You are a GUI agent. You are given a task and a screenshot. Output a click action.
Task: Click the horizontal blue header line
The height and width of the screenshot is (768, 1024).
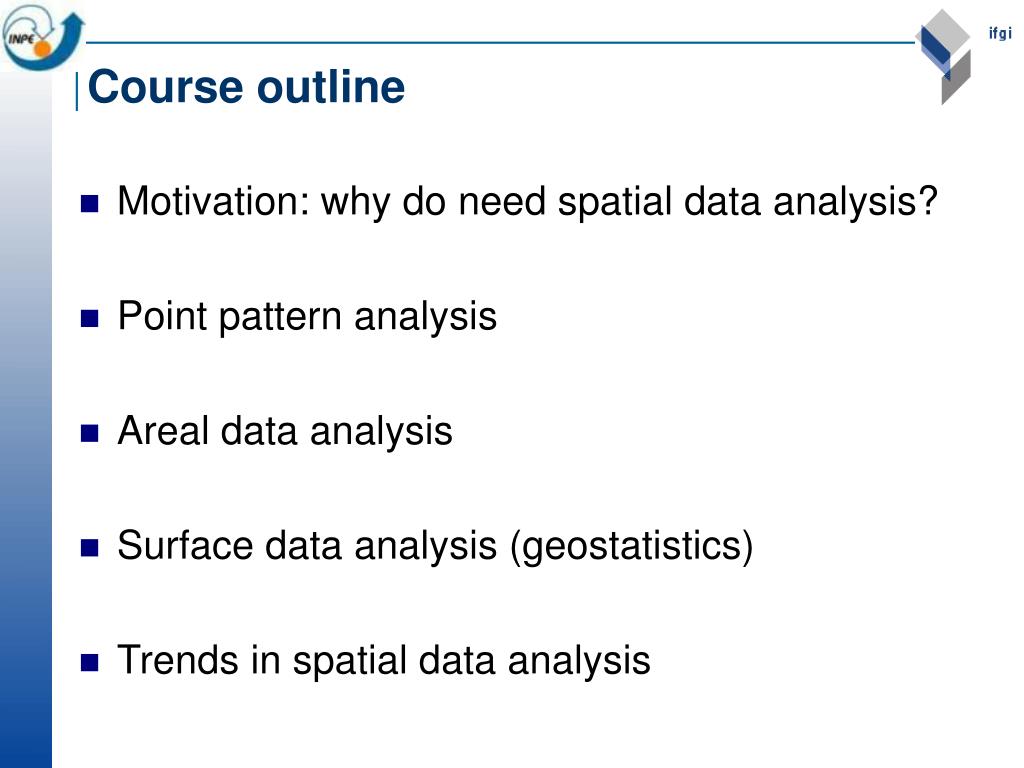[x=500, y=43]
